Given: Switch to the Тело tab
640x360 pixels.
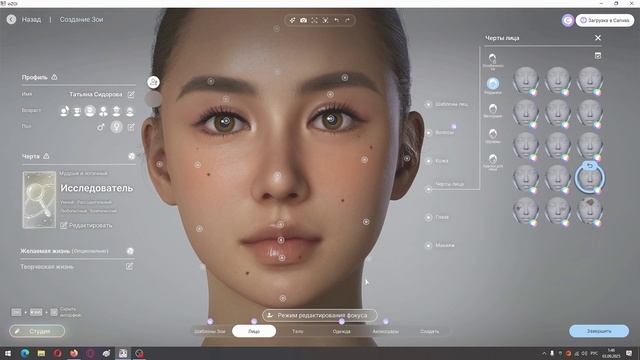Looking at the screenshot, I should click(x=298, y=331).
